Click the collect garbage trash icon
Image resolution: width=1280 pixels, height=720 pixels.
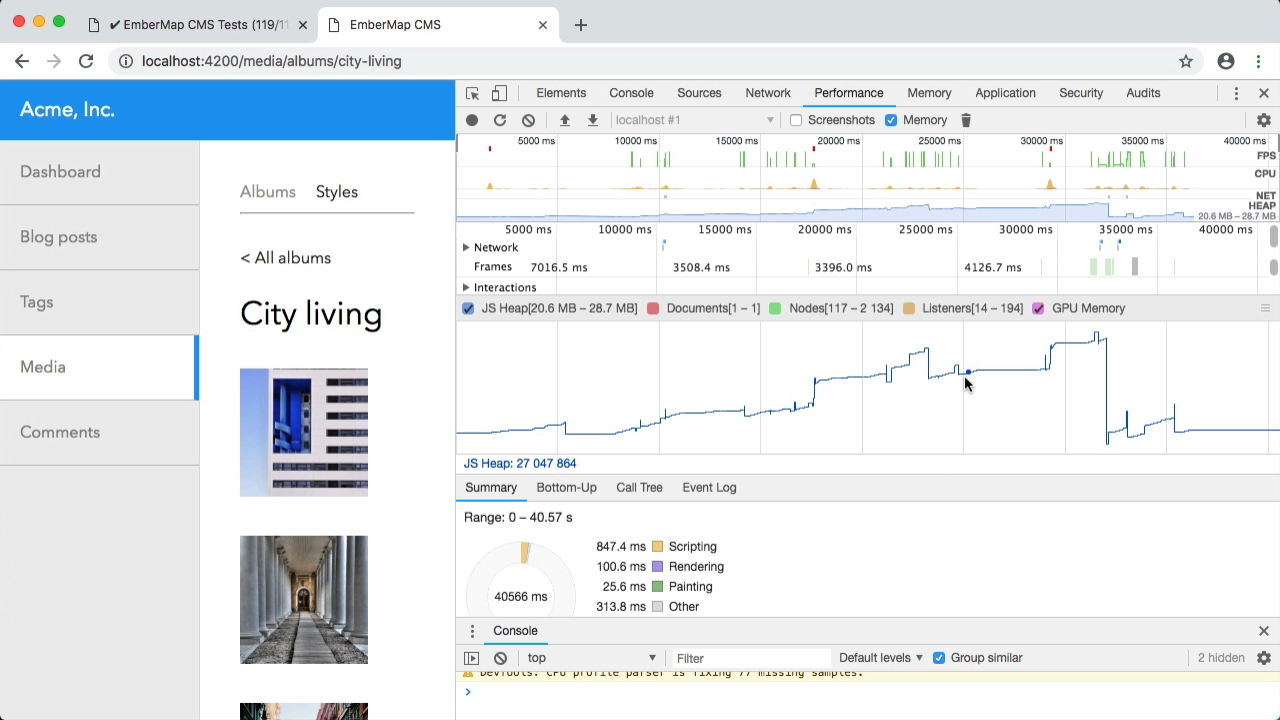966,120
